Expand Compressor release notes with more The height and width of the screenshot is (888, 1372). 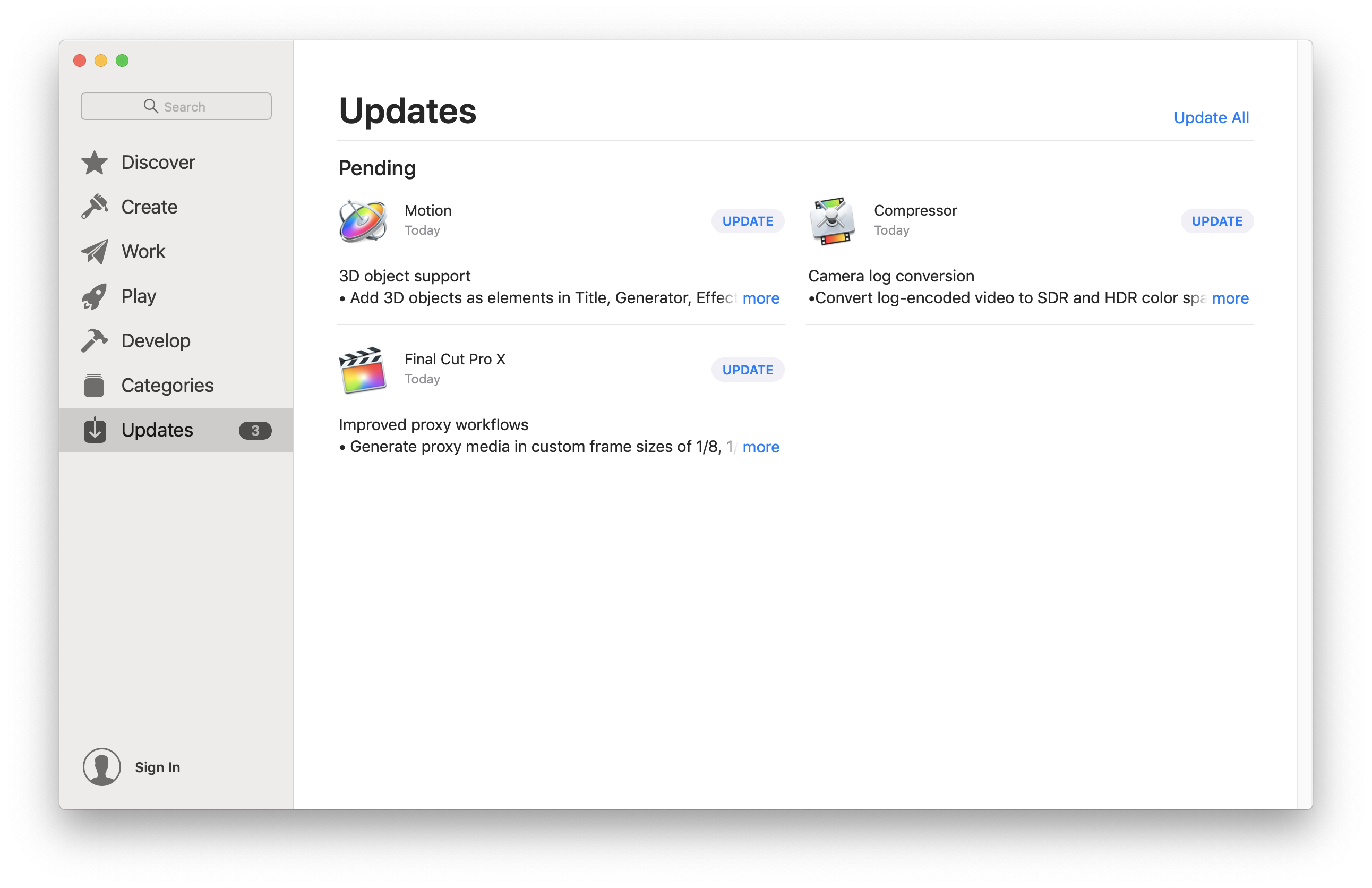(x=1230, y=298)
